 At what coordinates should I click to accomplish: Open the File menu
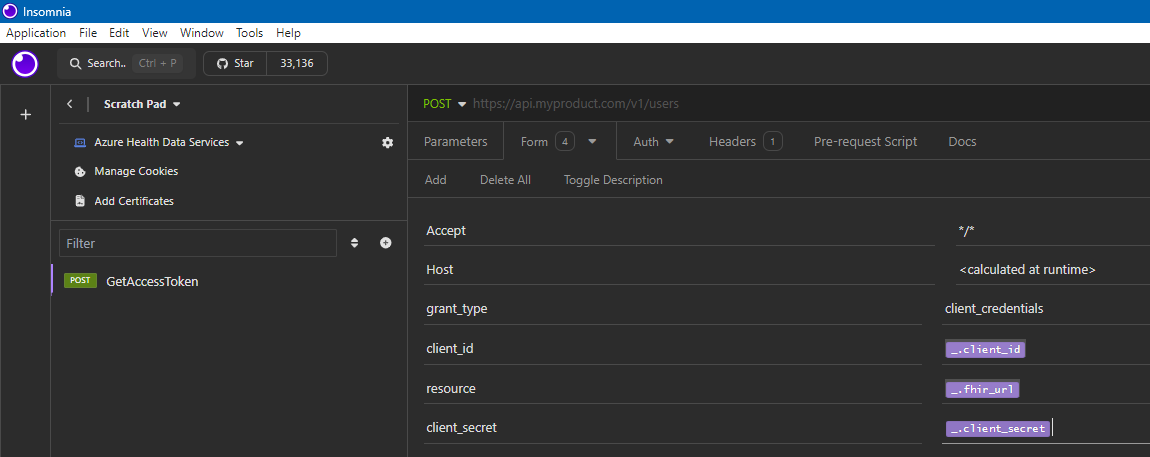(x=88, y=33)
